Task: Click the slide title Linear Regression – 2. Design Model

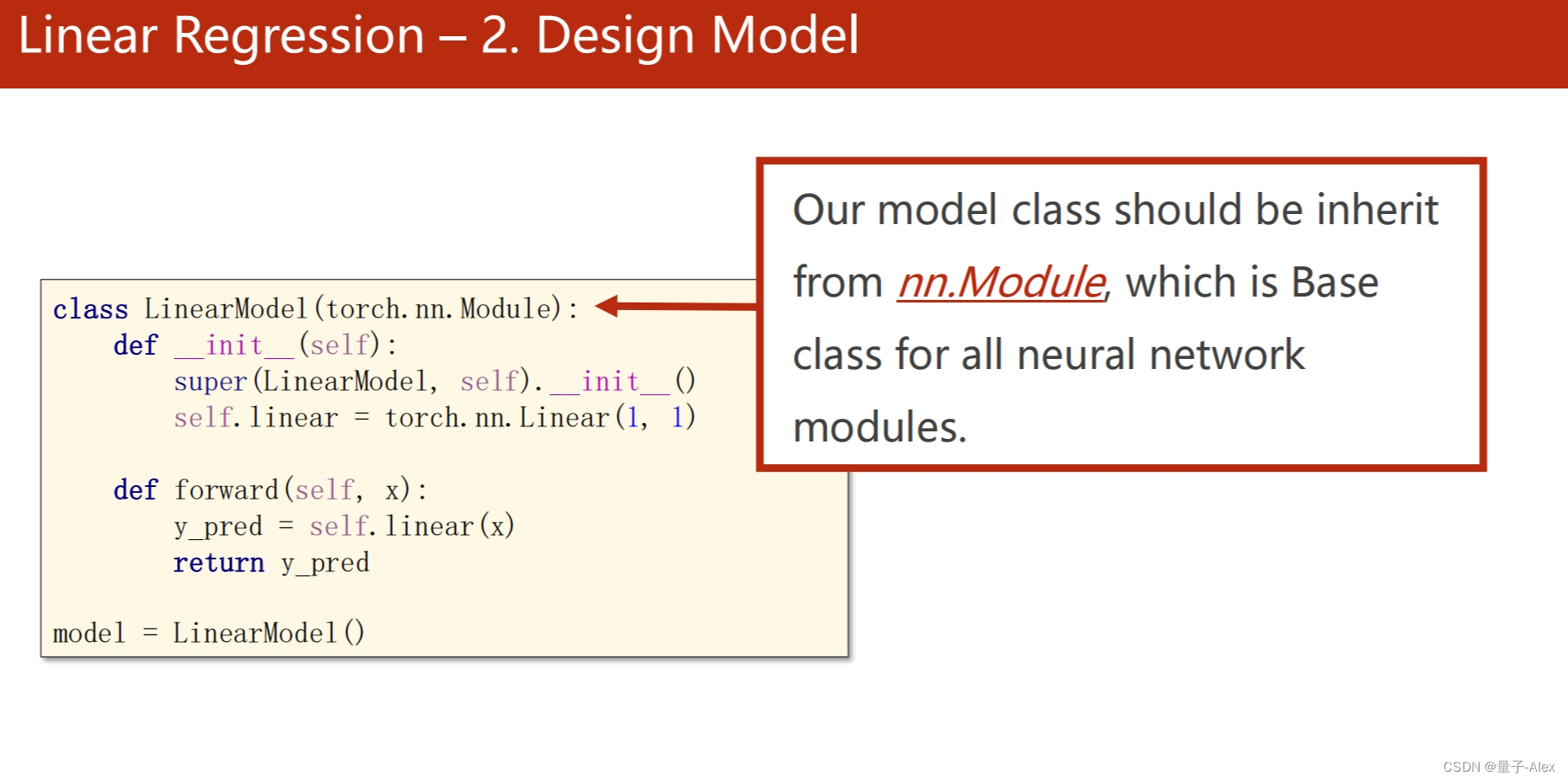Action: coord(438,36)
